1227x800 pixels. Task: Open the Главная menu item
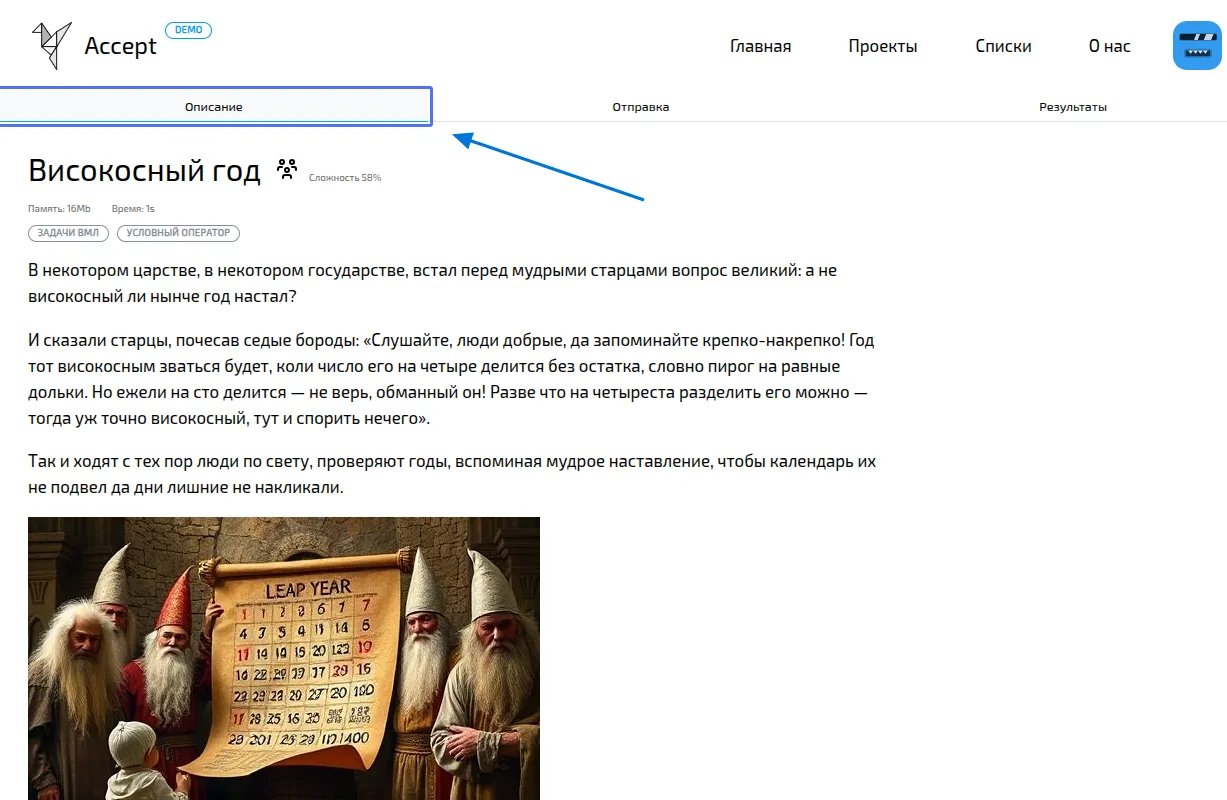(x=760, y=45)
